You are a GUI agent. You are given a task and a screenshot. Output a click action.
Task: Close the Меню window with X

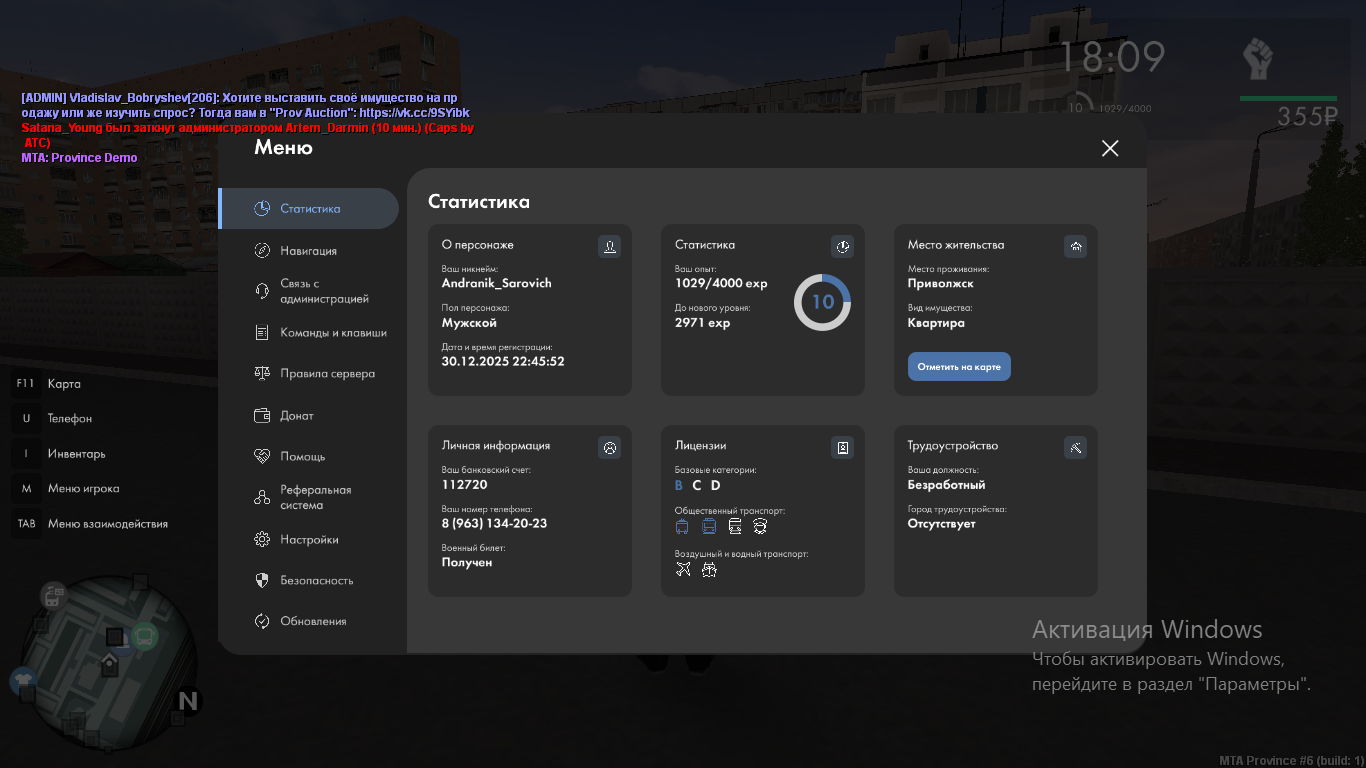1109,148
